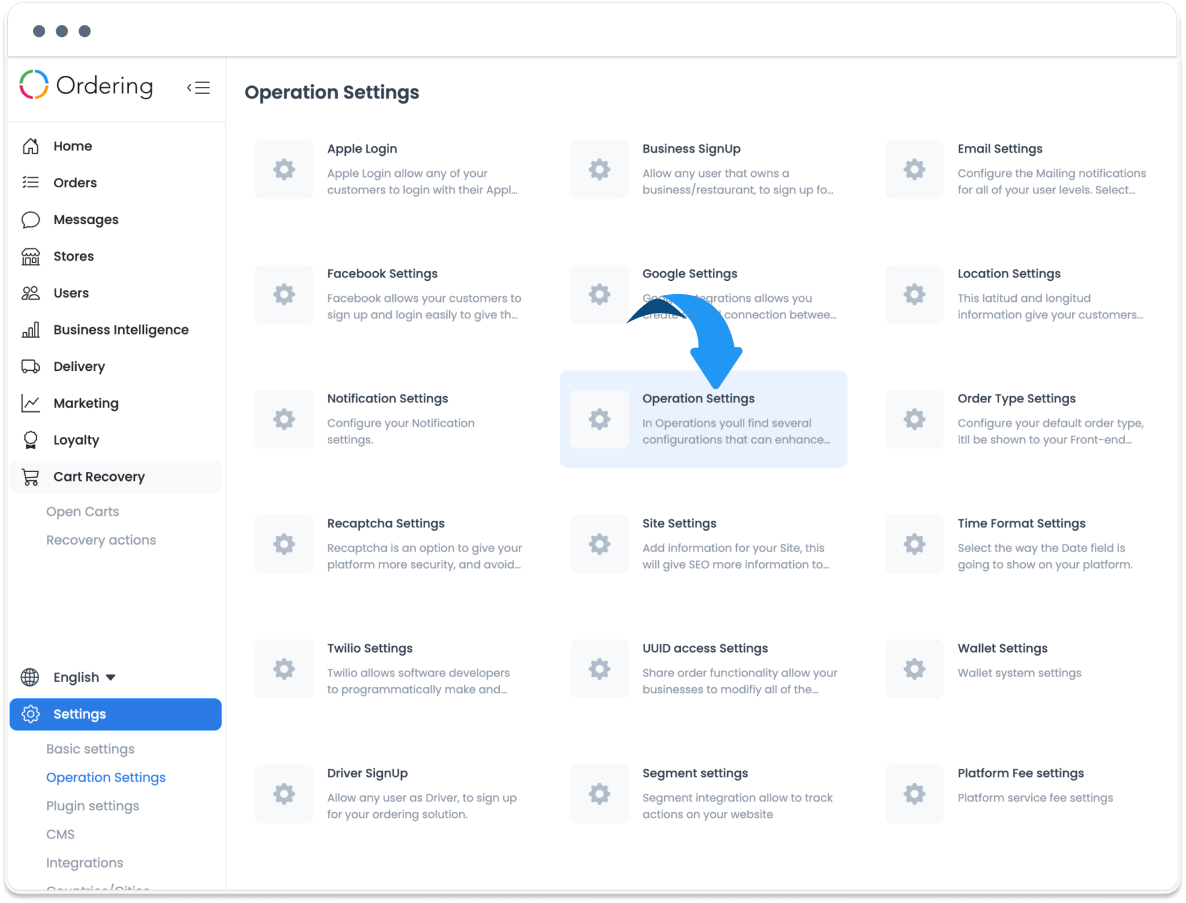This screenshot has height=903, width=1186.
Task: Open the Business SignUp settings title
Action: coord(691,149)
